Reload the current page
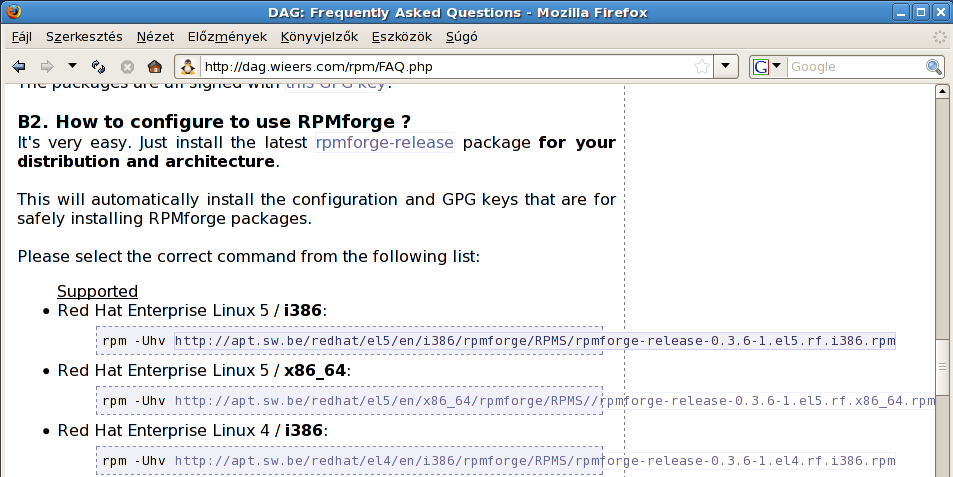 pos(98,67)
